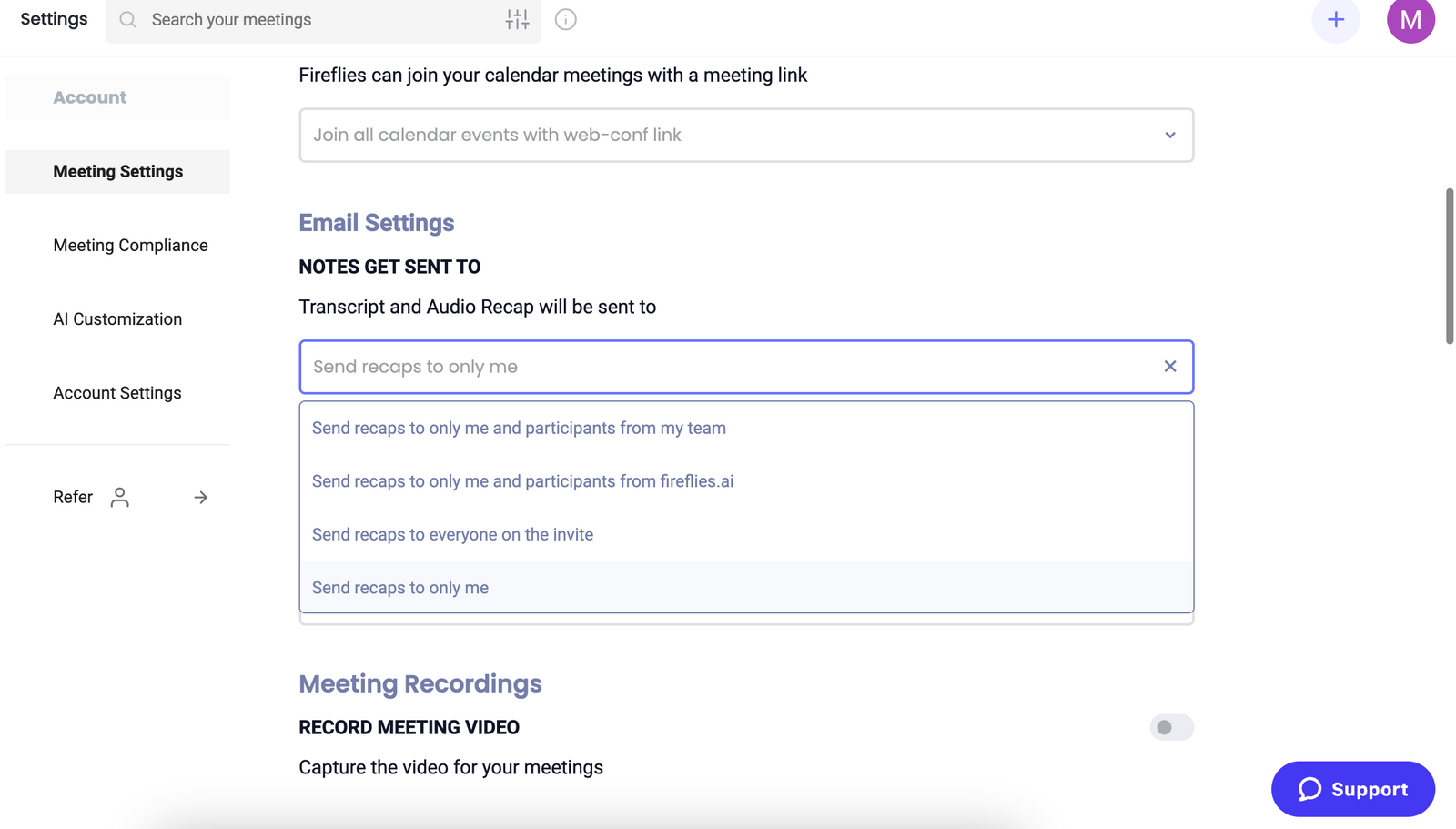Open Meeting Compliance settings
Image resolution: width=1456 pixels, height=829 pixels.
tap(130, 246)
